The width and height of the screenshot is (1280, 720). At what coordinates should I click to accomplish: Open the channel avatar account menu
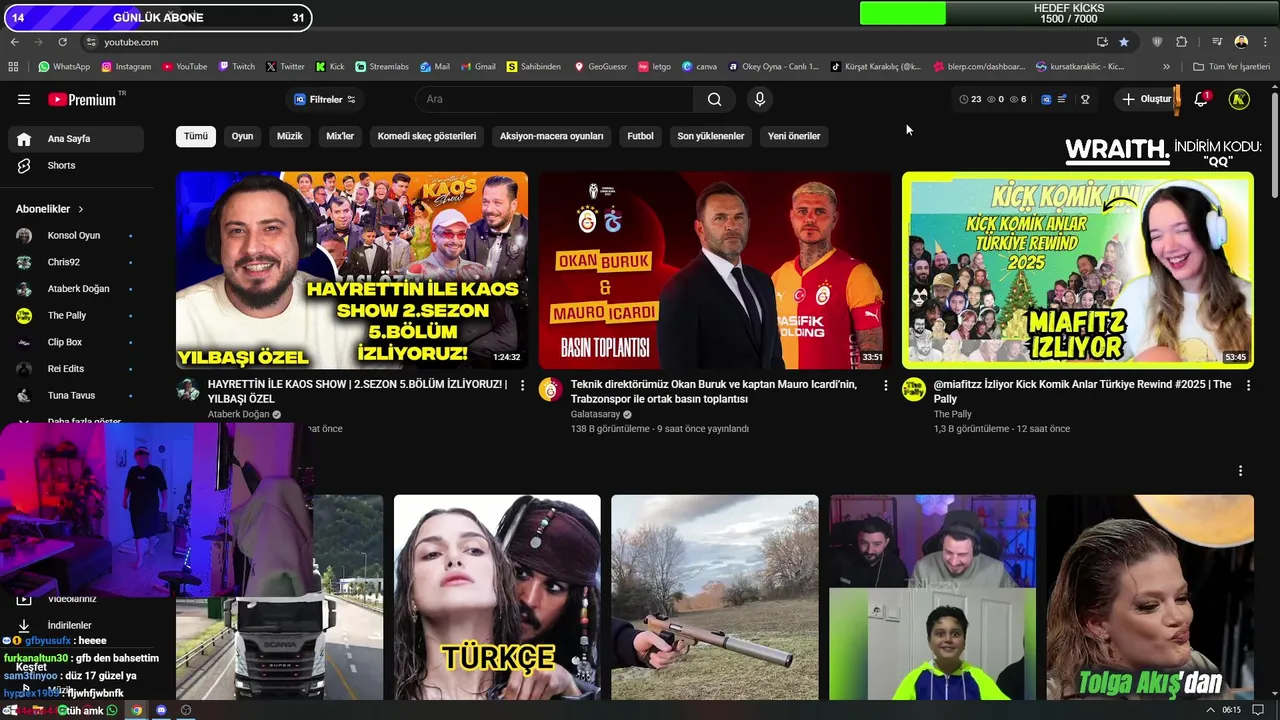(x=1239, y=99)
